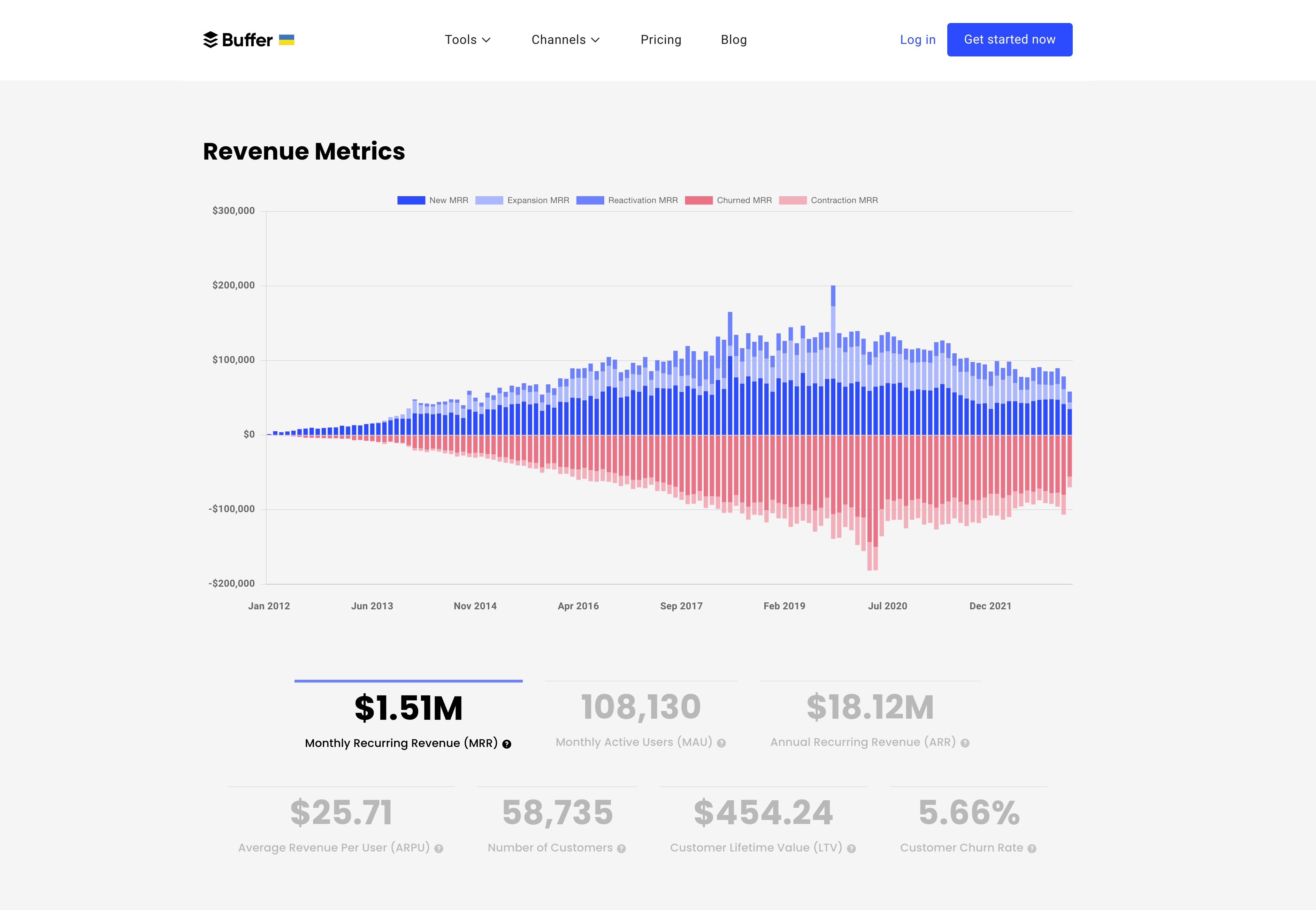Click the LTV help question mark icon

852,848
